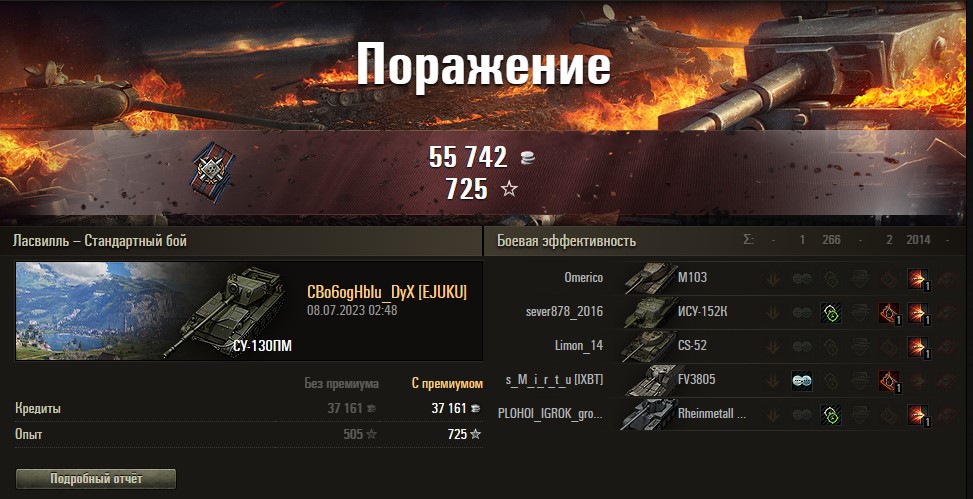Click the СУ-130ПМ vehicle map thumbnail
Image resolution: width=973 pixels, height=499 pixels.
151,311
